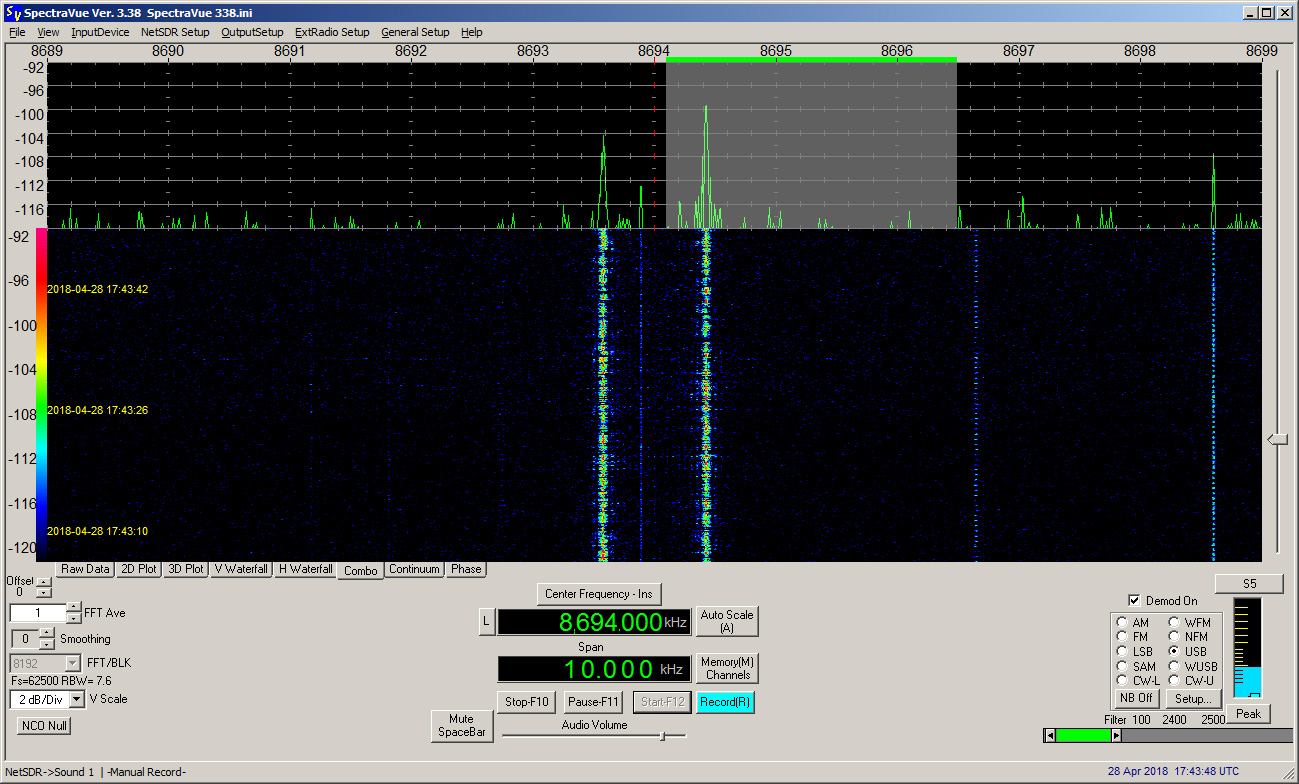Screen dimensions: 1299x784
Task: Open demodulator Setup... dialog
Action: coord(1194,698)
